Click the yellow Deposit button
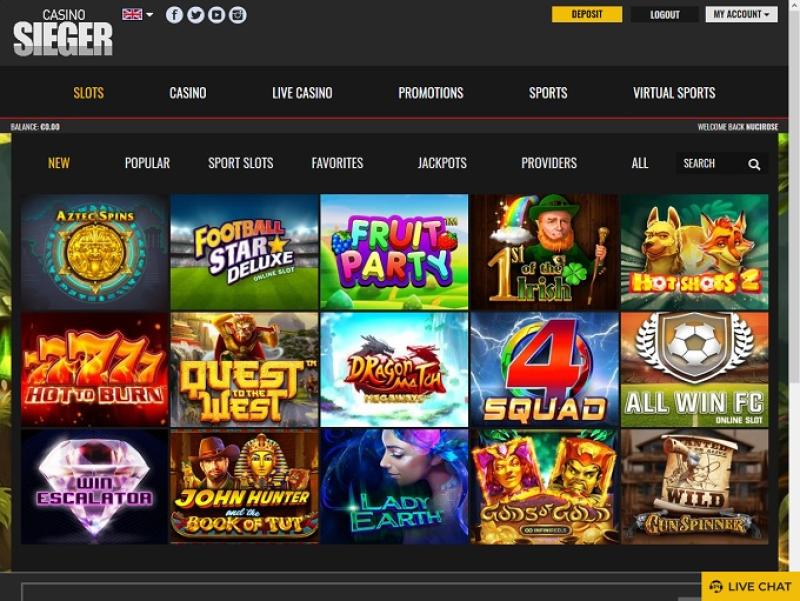 pos(587,14)
